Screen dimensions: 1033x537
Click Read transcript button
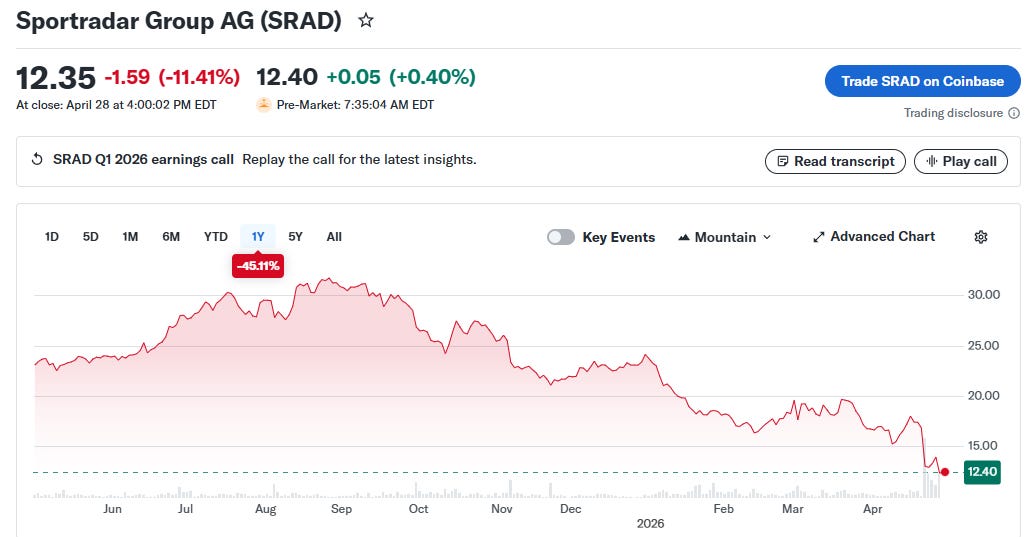click(835, 161)
